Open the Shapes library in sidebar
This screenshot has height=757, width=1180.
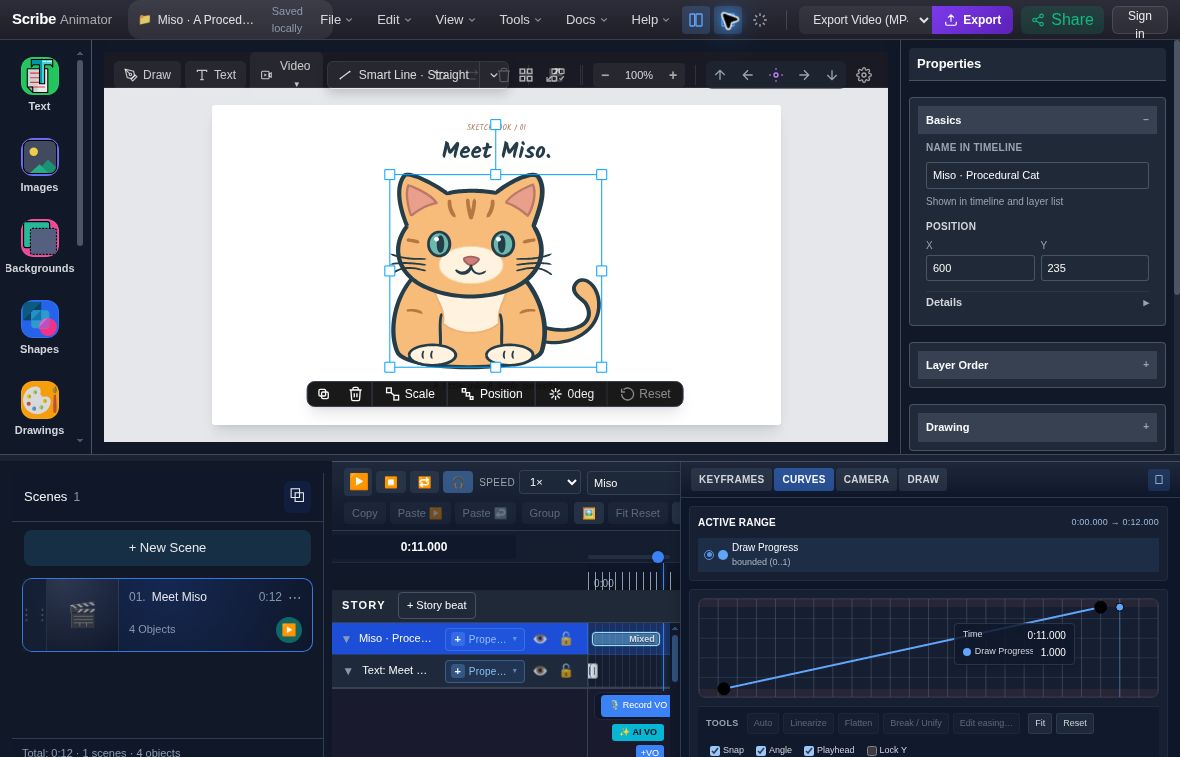coord(39,319)
